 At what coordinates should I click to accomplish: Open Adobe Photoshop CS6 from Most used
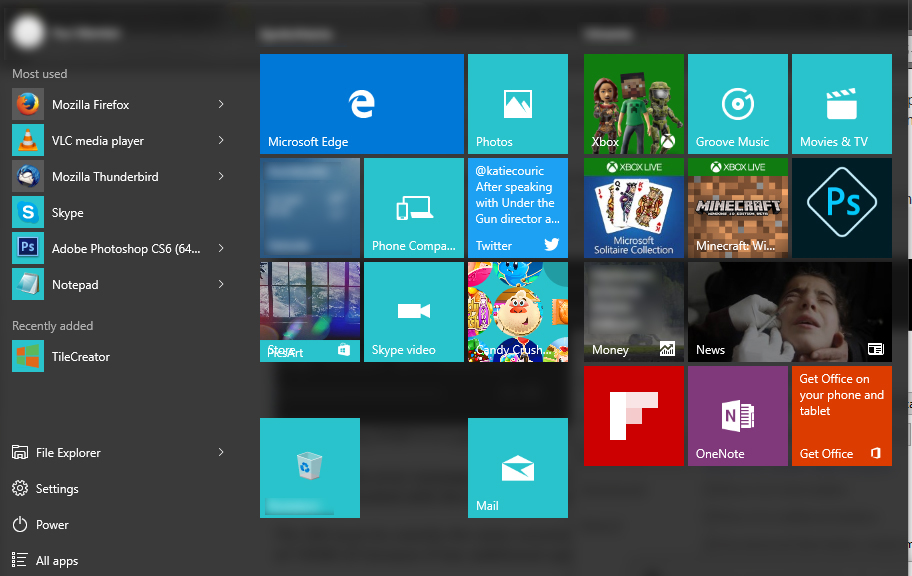tap(118, 249)
